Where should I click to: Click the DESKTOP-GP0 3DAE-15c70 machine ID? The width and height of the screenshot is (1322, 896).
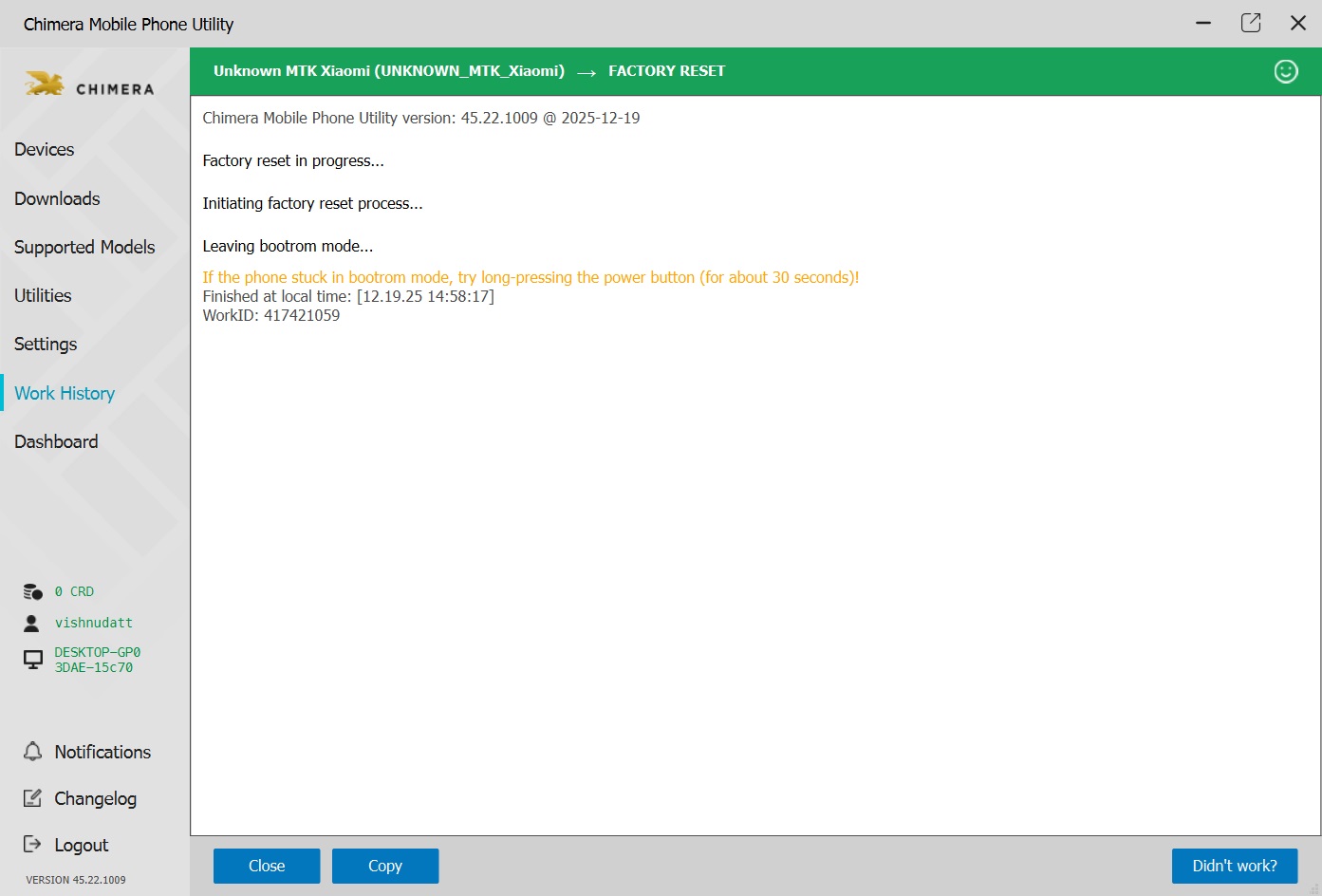[x=98, y=660]
